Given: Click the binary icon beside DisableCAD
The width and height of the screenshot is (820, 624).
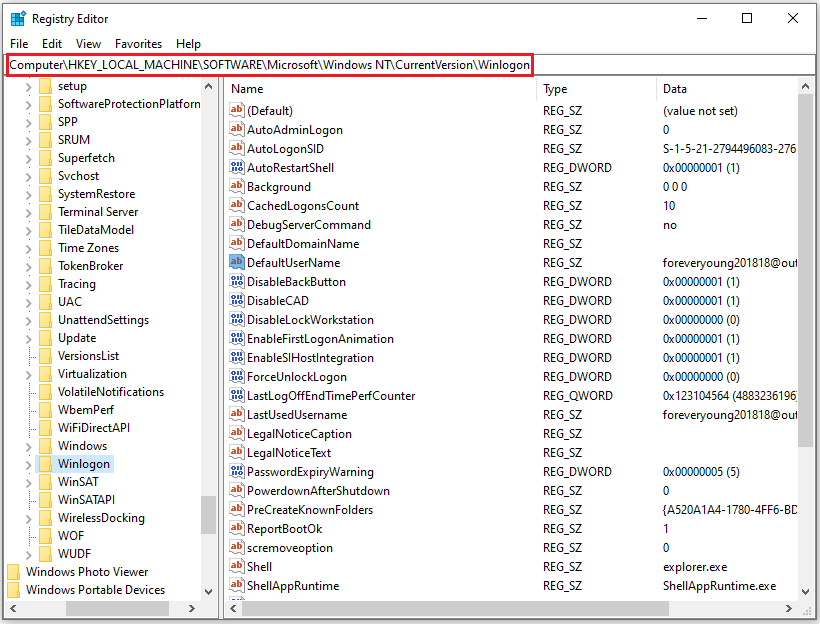Looking at the screenshot, I should (x=235, y=300).
